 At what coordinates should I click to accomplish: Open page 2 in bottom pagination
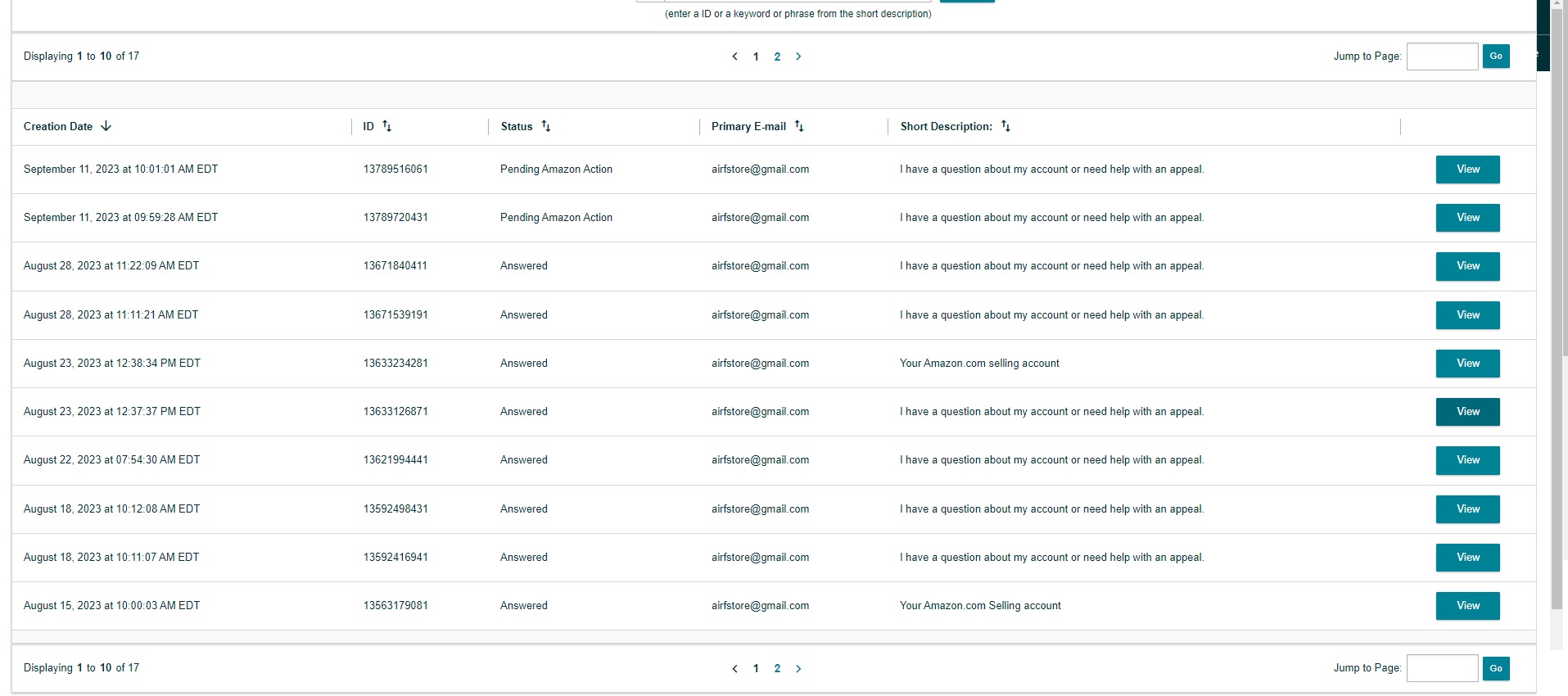pyautogui.click(x=777, y=668)
